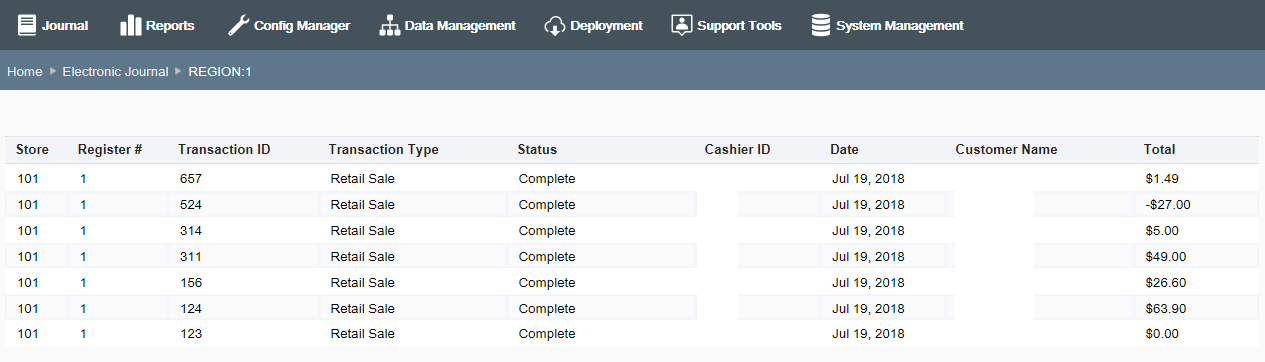Sort by Customer Name column header
Image resolution: width=1265 pixels, height=362 pixels.
1006,150
